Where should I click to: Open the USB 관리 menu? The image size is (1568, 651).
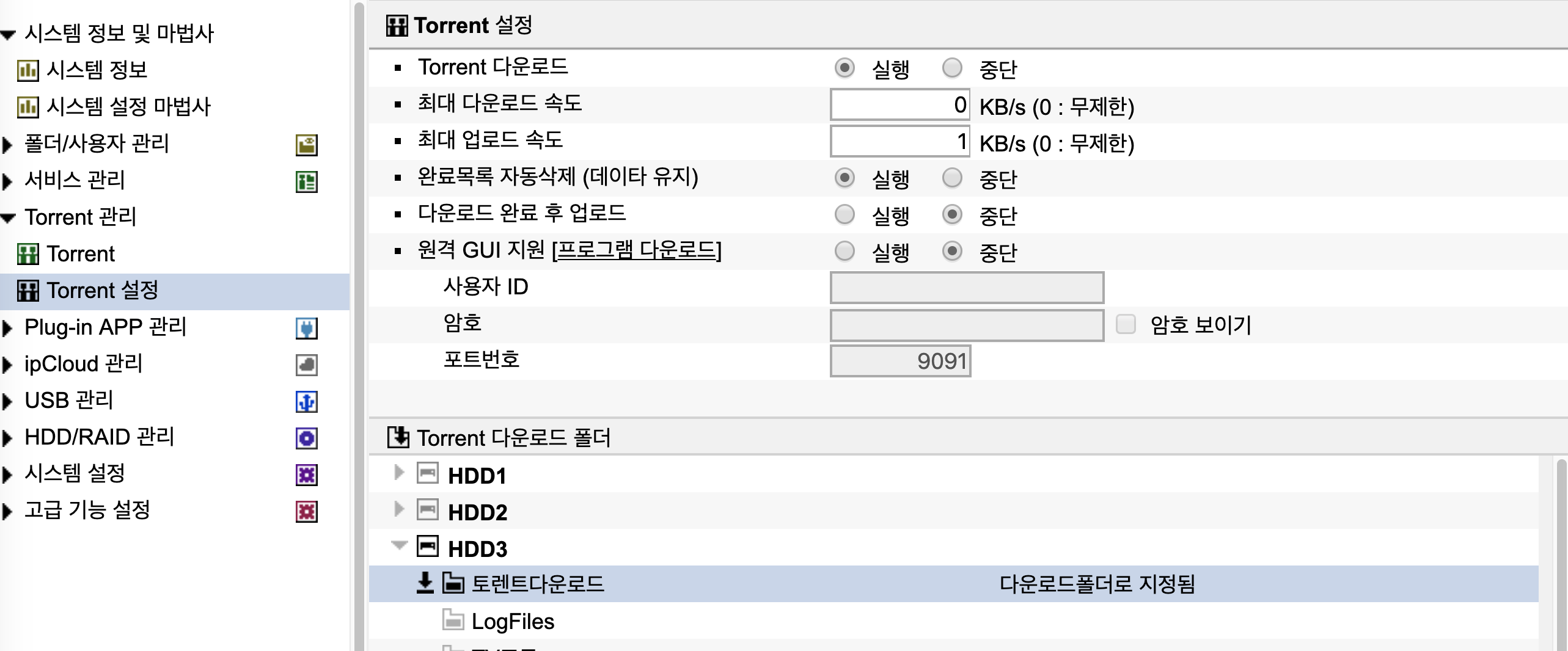pyautogui.click(x=69, y=400)
